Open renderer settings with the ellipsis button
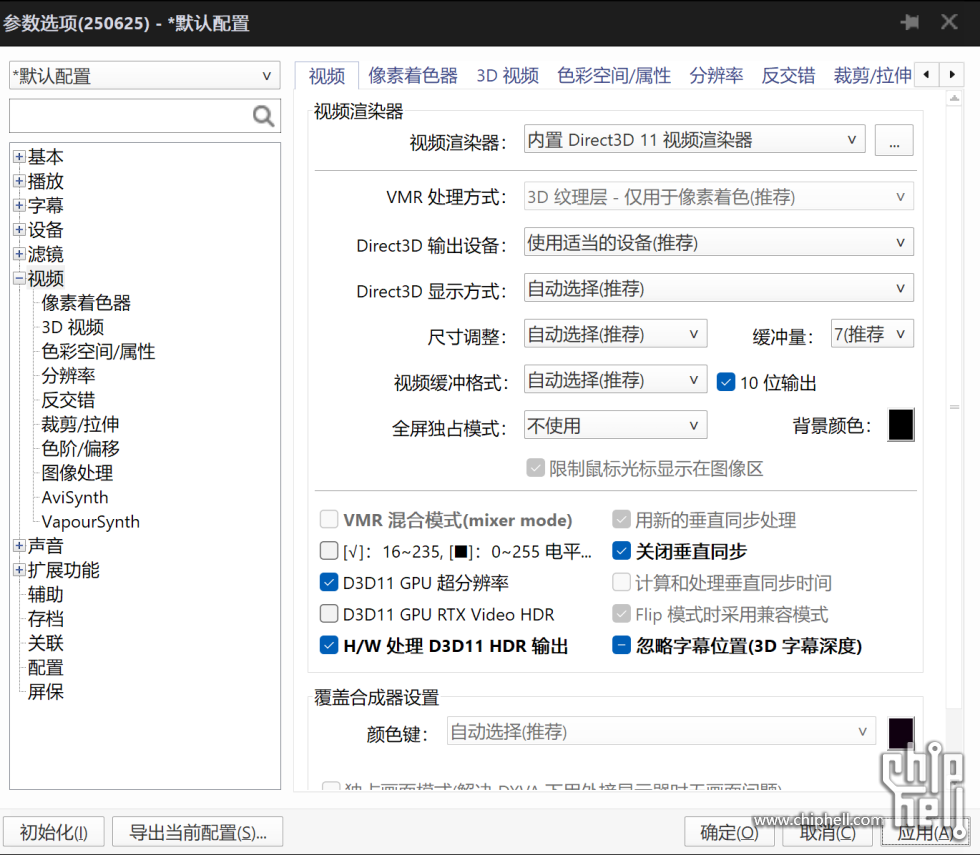Viewport: 980px width, 855px height. point(894,140)
